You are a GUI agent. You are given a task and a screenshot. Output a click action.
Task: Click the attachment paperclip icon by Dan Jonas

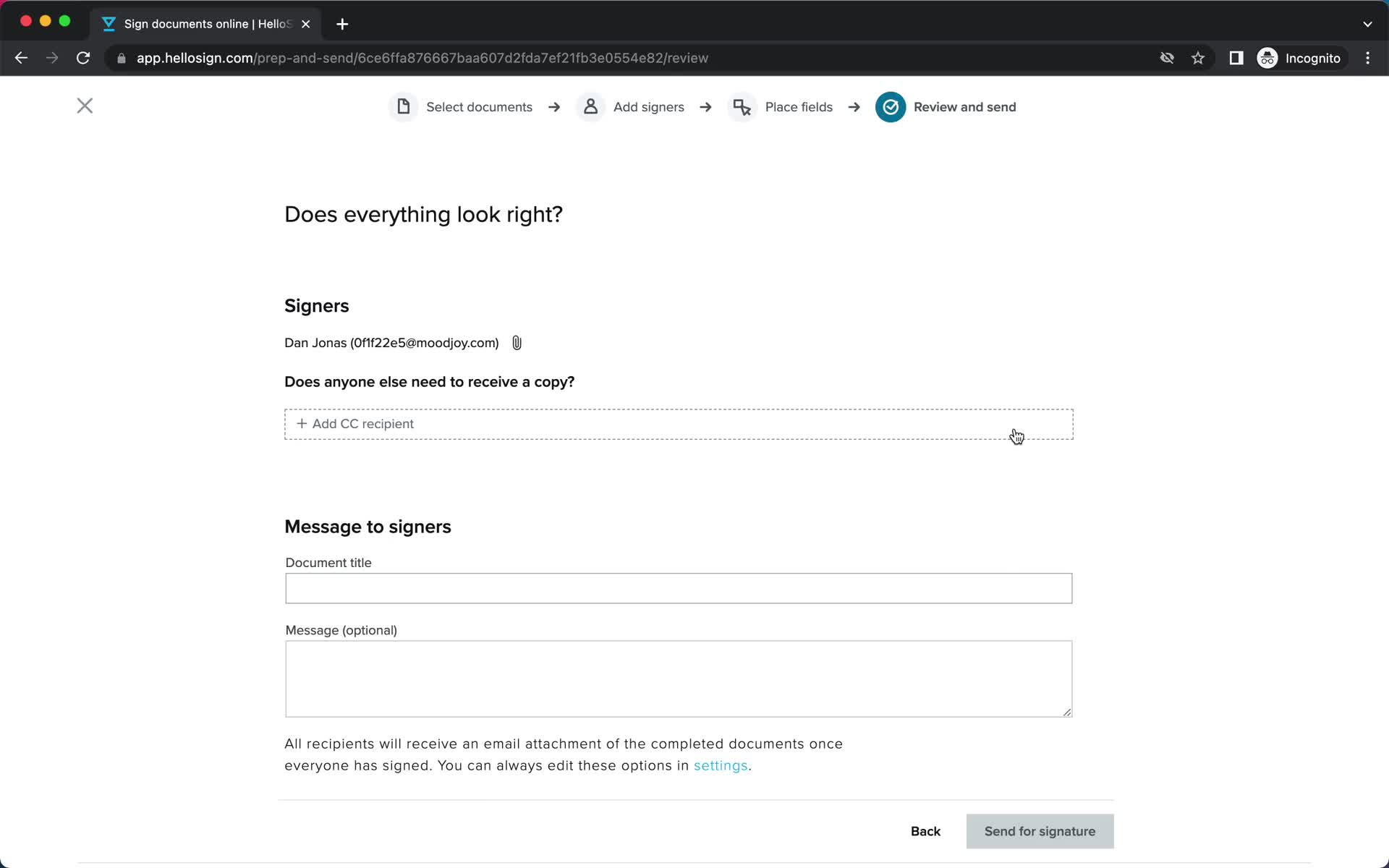click(516, 342)
